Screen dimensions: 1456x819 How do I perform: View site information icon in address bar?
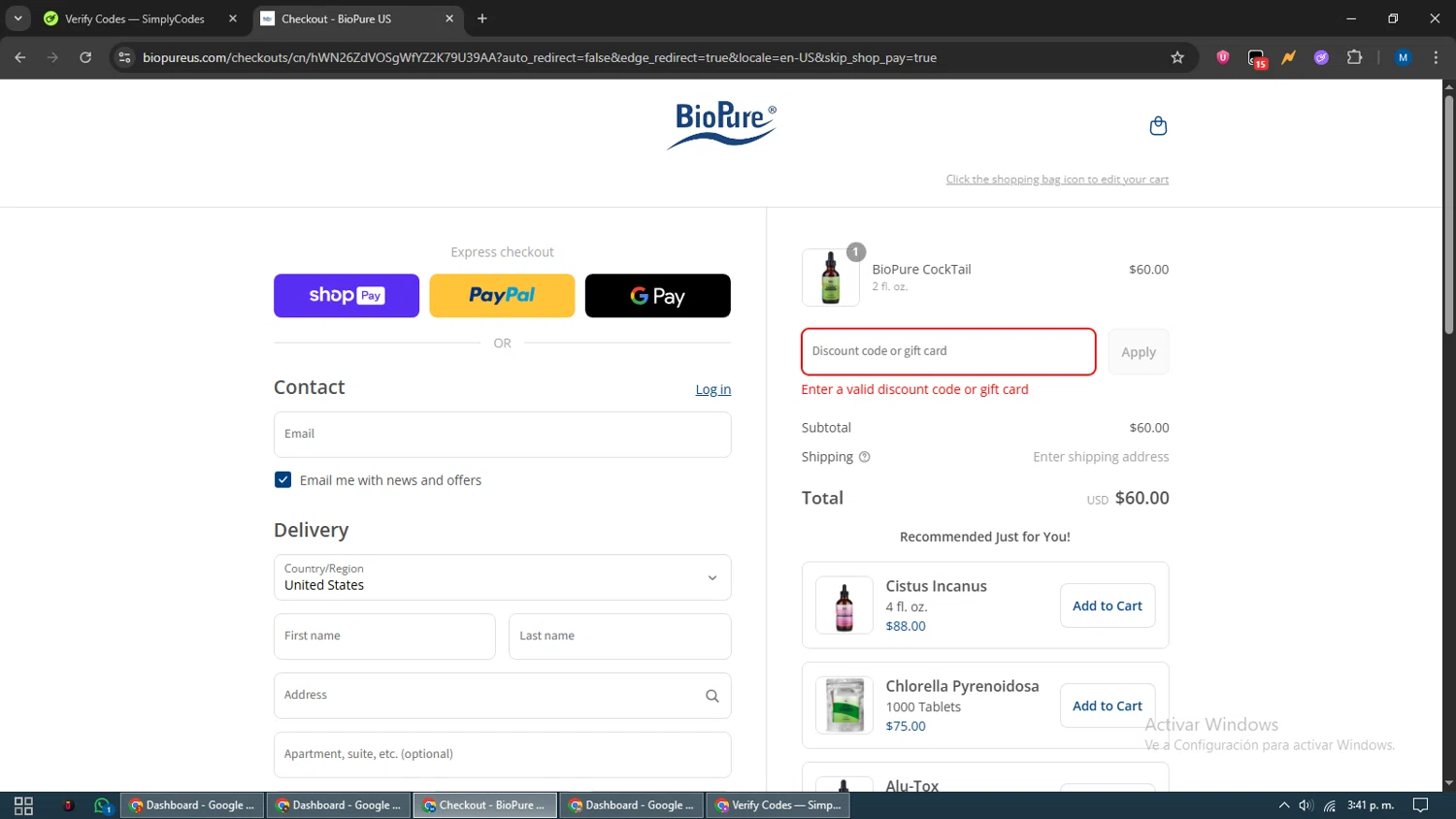pyautogui.click(x=124, y=57)
